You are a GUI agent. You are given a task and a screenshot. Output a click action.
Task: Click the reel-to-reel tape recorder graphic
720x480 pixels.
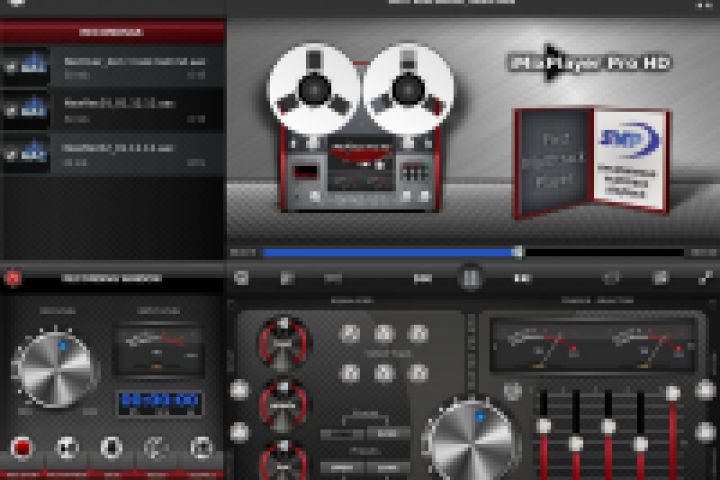click(x=361, y=128)
